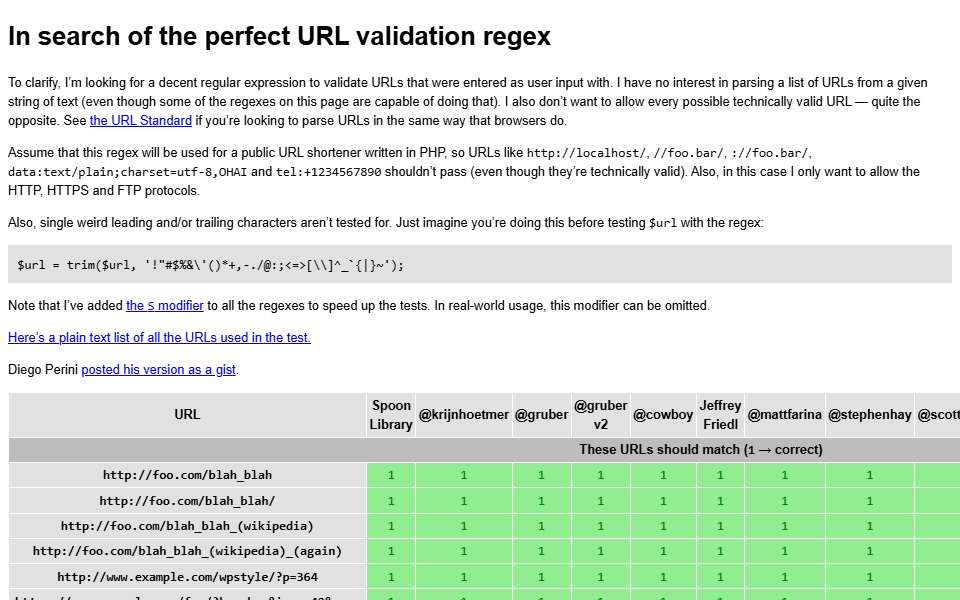Click the Jeffrey Friedl column header
Viewport: 960px width, 600px height.
[x=720, y=415]
